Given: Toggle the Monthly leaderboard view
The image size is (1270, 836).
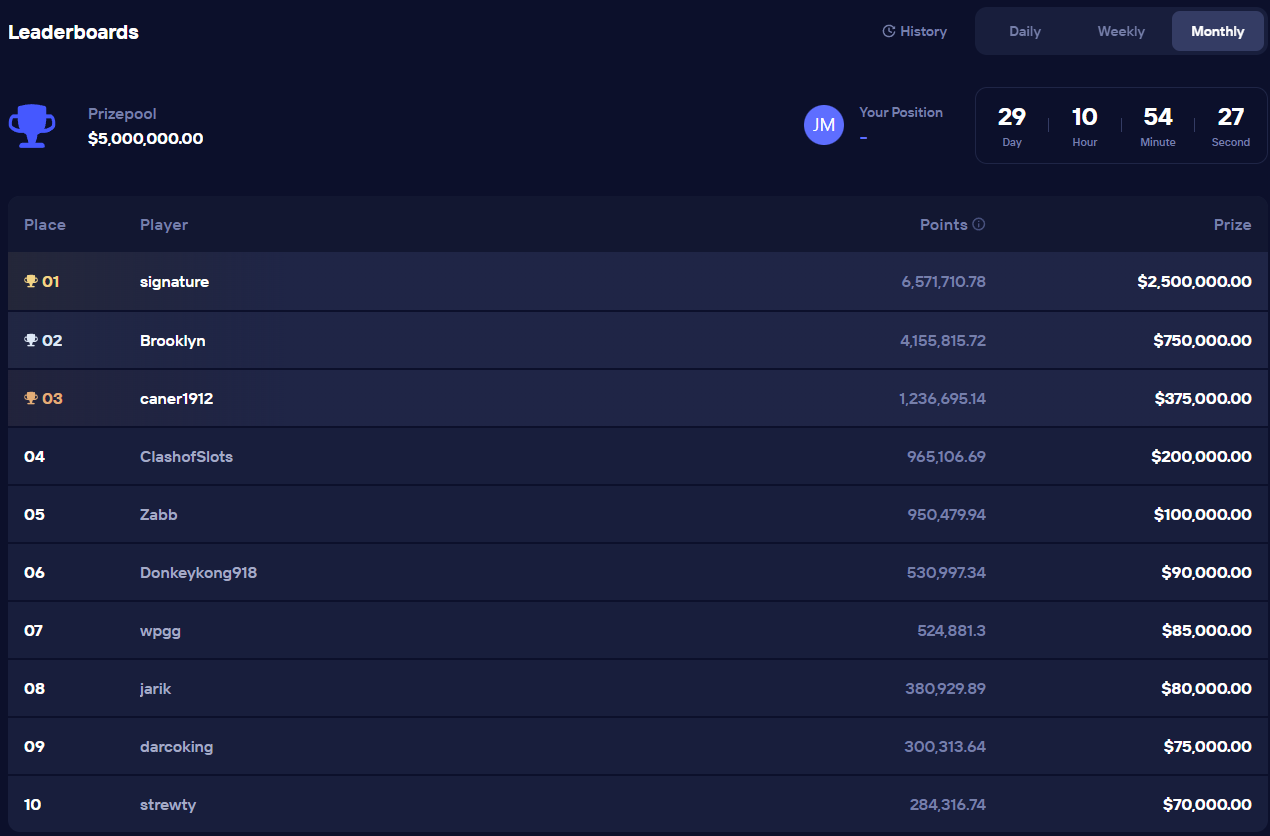Looking at the screenshot, I should [x=1217, y=31].
